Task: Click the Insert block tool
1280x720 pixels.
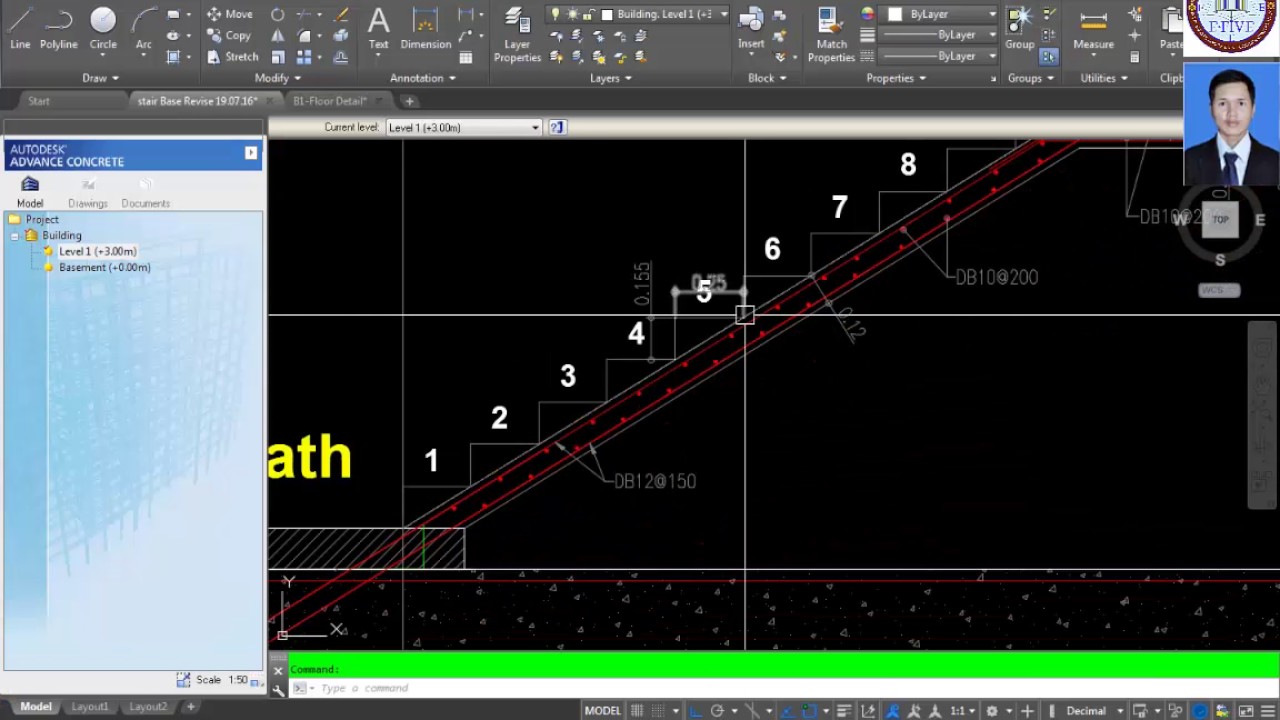Action: (751, 28)
